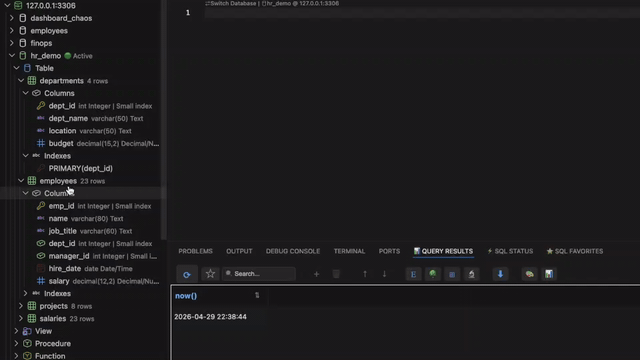The image size is (640, 360).
Task: Collapse the hr_demo database
Action: pos(12,56)
